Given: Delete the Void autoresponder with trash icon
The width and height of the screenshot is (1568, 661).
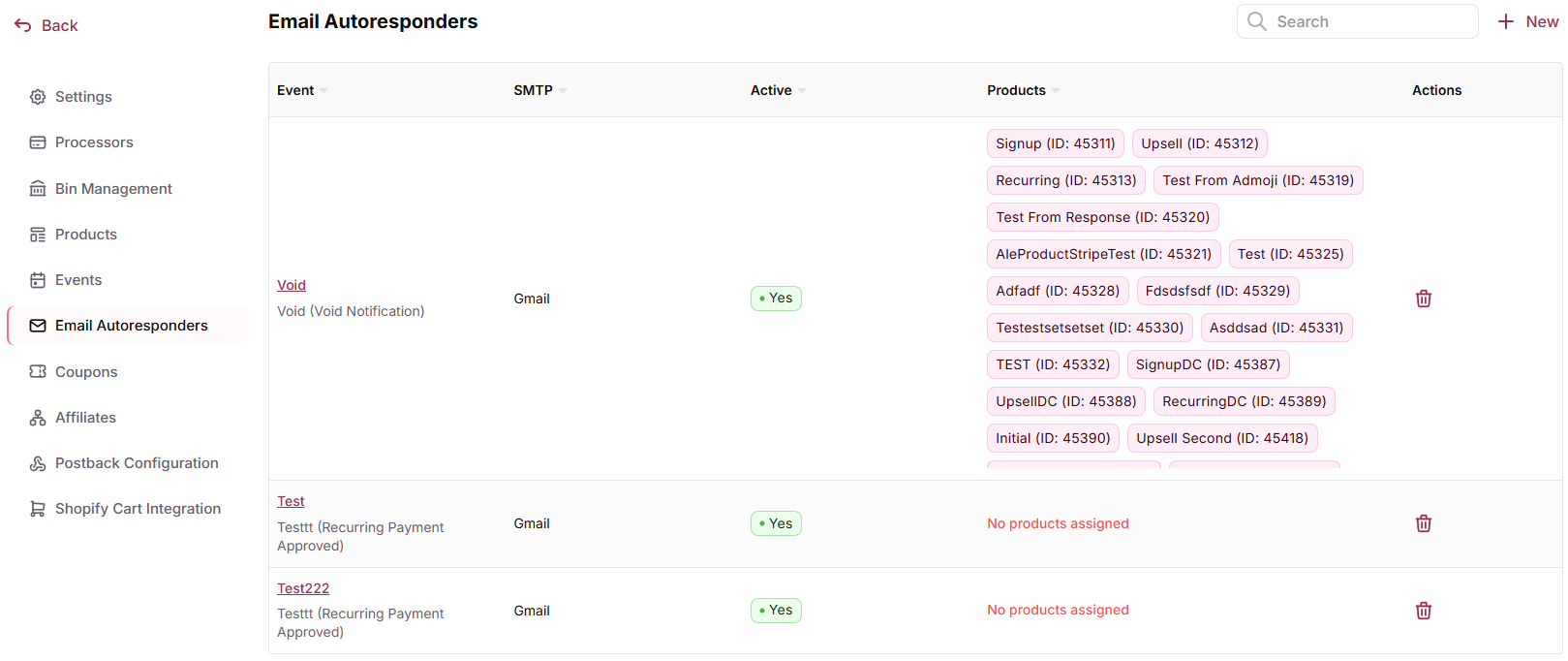Looking at the screenshot, I should pos(1424,299).
